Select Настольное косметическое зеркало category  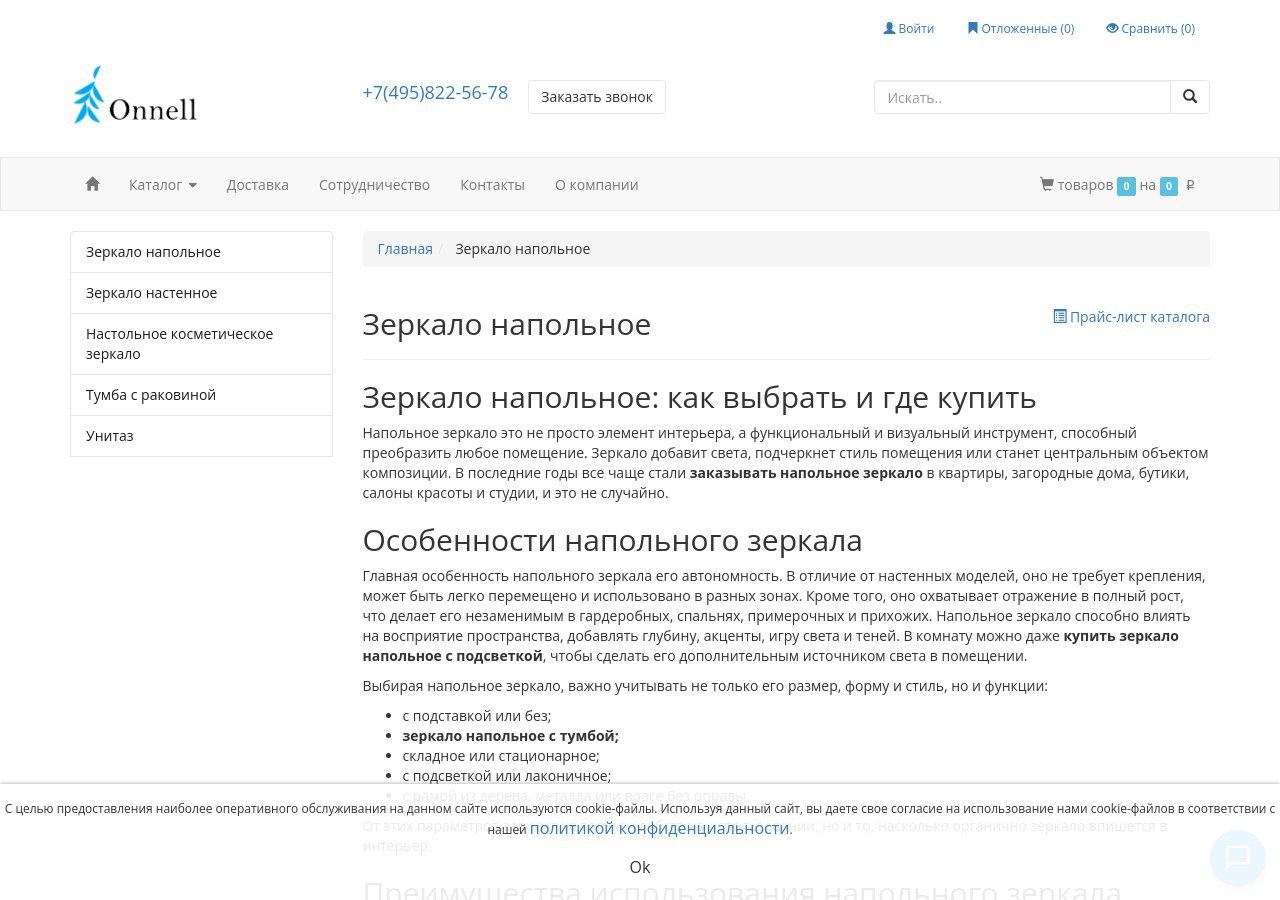(201, 344)
